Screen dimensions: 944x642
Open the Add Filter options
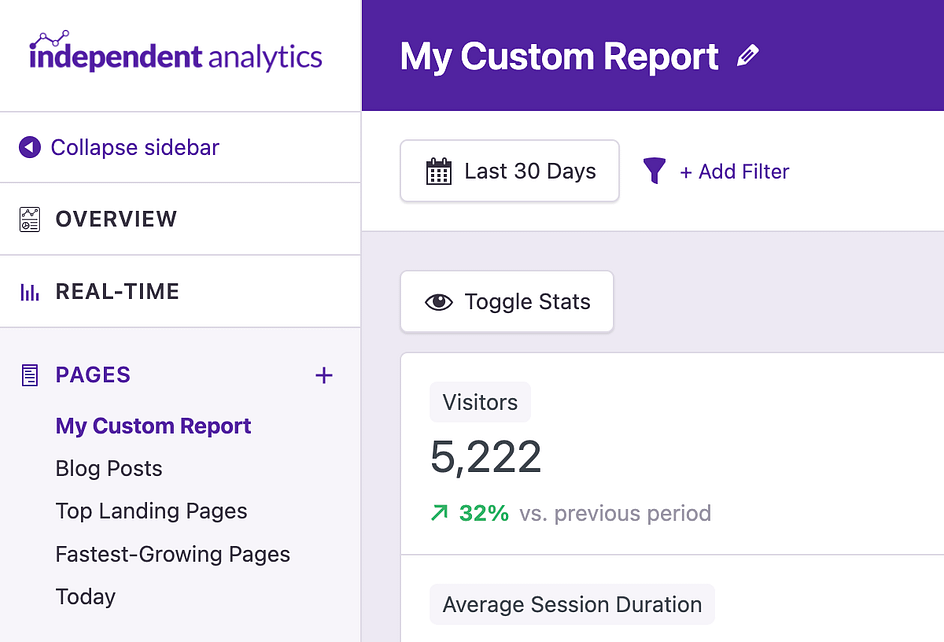(734, 171)
